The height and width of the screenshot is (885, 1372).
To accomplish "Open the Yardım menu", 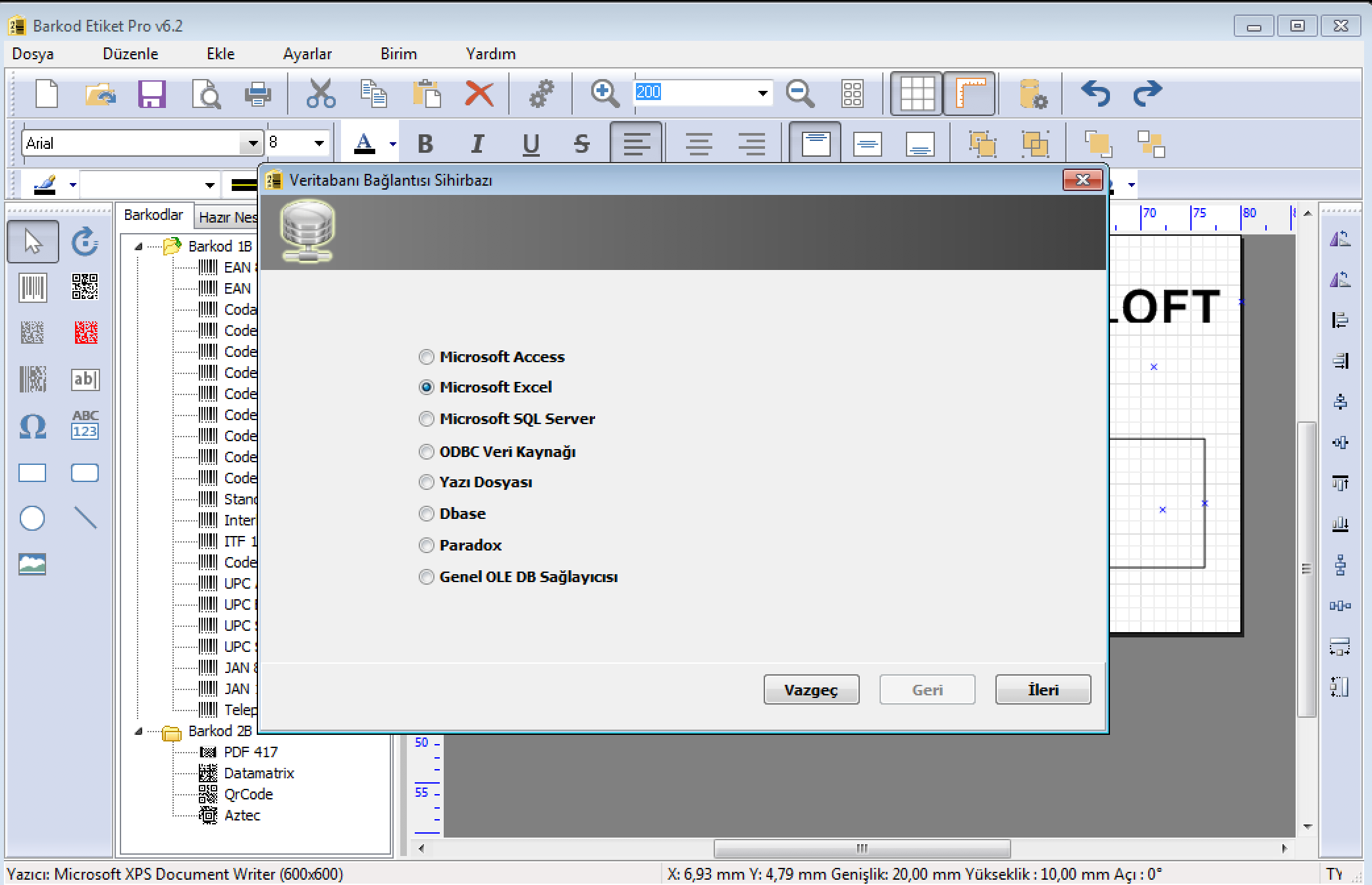I will coord(490,54).
